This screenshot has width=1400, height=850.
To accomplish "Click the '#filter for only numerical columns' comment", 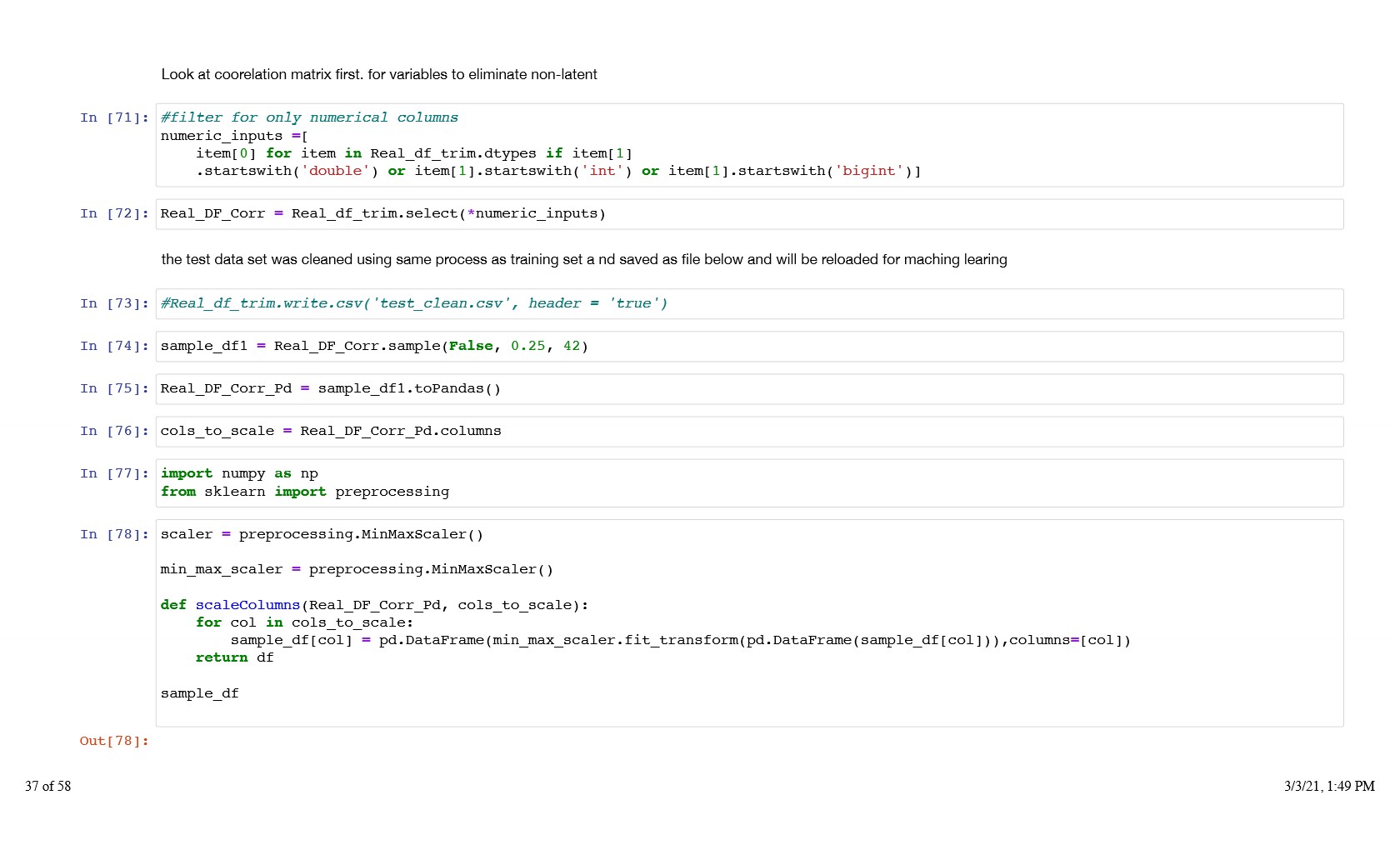I will click(x=309, y=117).
